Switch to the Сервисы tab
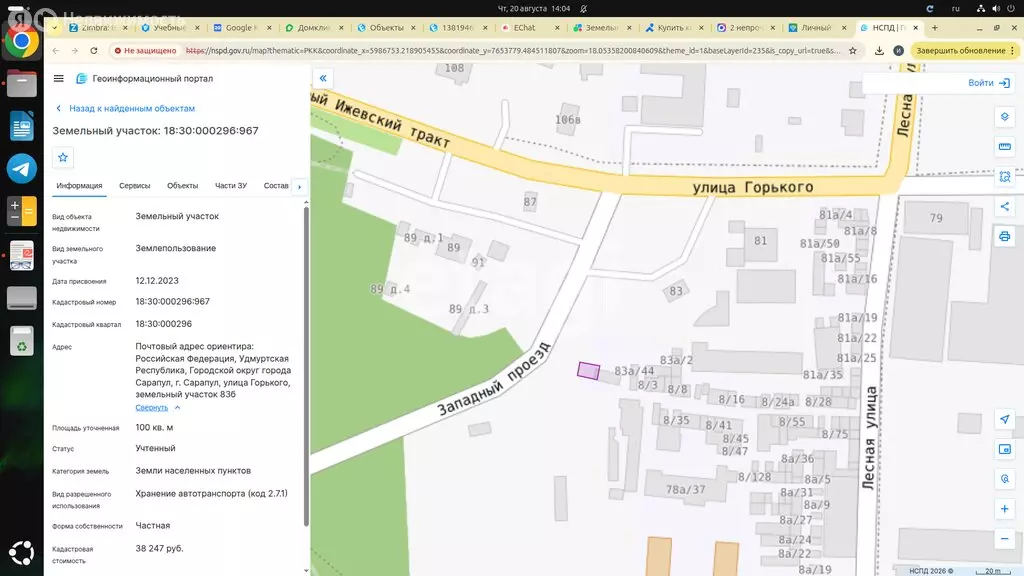This screenshot has width=1024, height=576. 135,186
